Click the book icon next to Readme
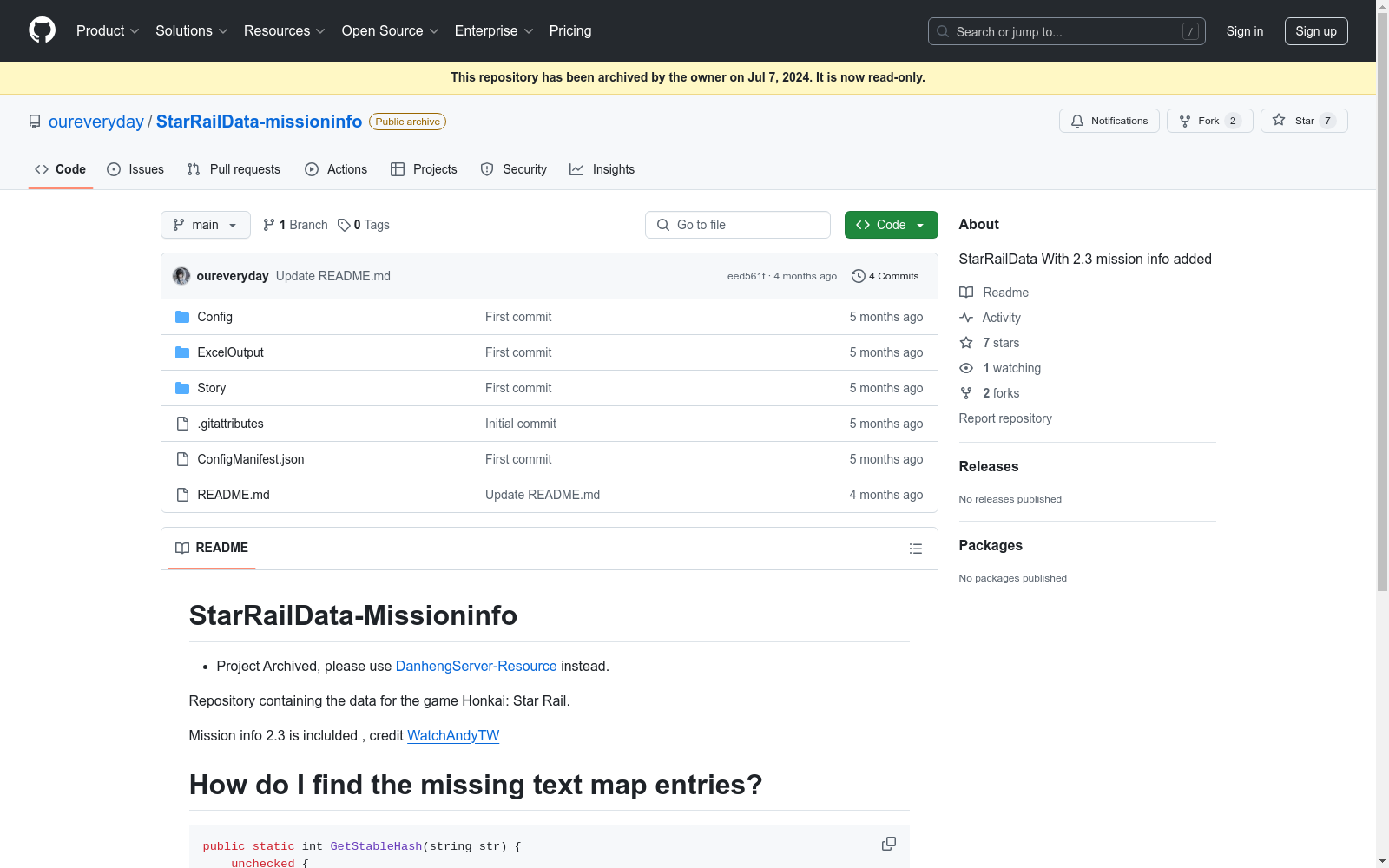Image resolution: width=1389 pixels, height=868 pixels. [966, 293]
